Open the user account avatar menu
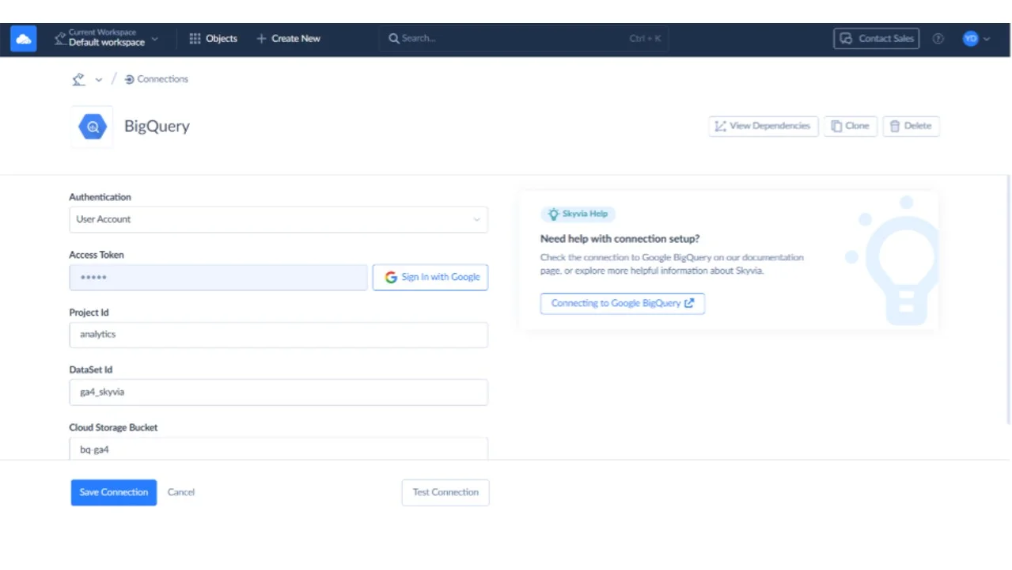Viewport: 1012px width, 570px height. tap(976, 39)
